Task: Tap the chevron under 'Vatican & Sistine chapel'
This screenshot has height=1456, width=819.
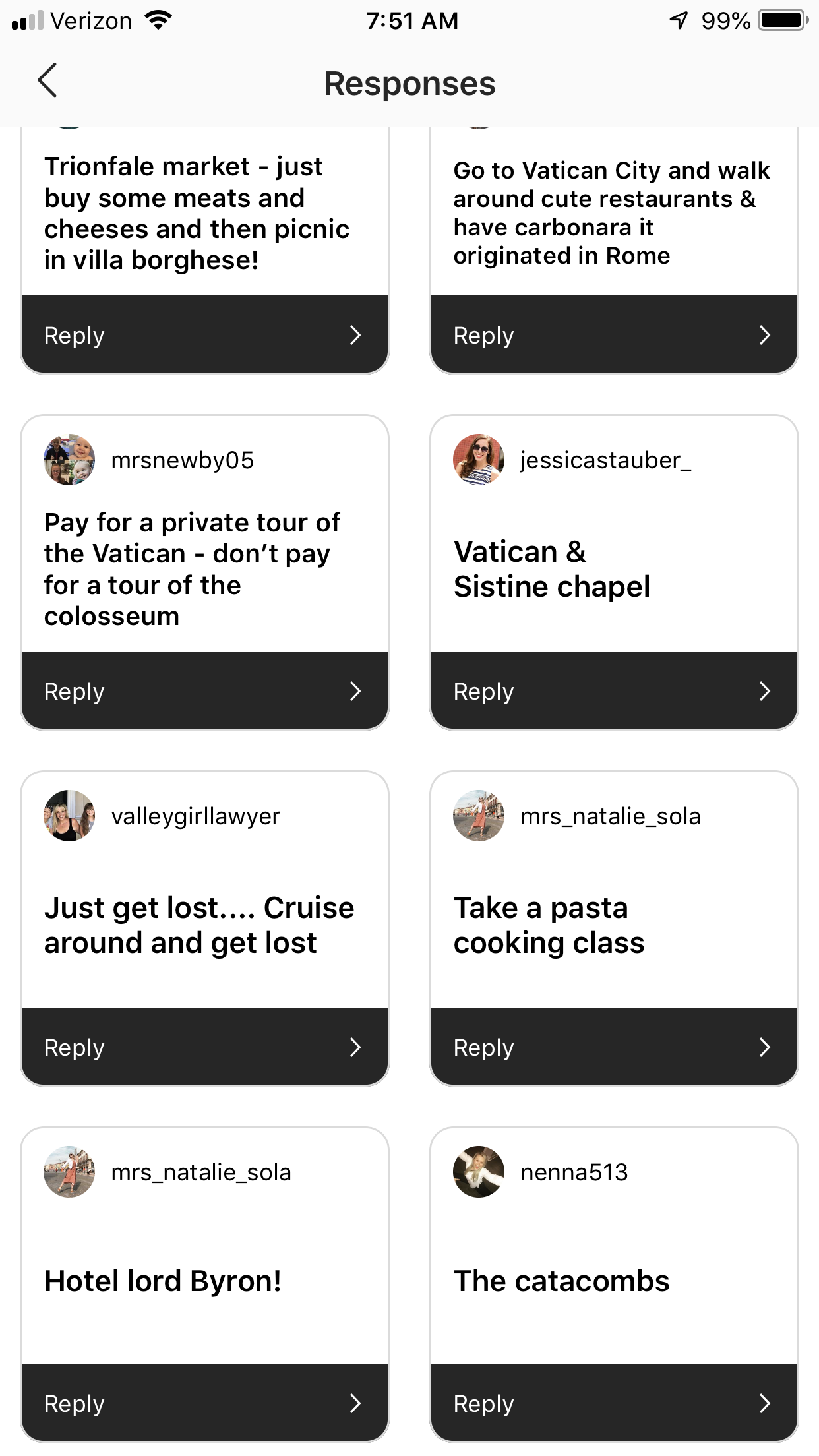Action: [x=765, y=691]
